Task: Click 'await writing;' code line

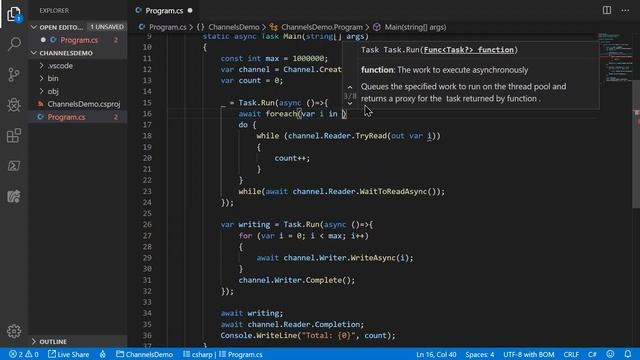Action: point(251,313)
